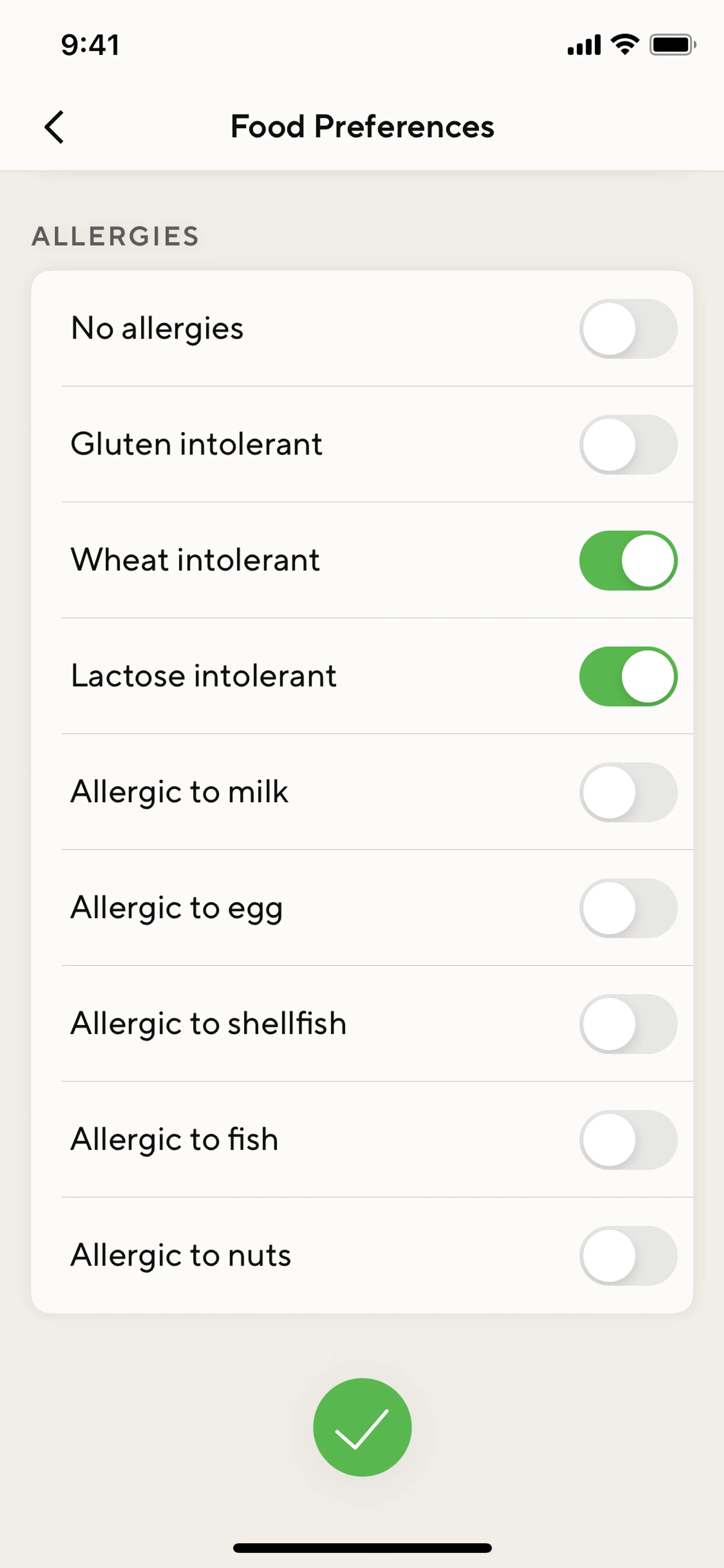
Task: Enable the No allergies switch
Action: click(628, 329)
